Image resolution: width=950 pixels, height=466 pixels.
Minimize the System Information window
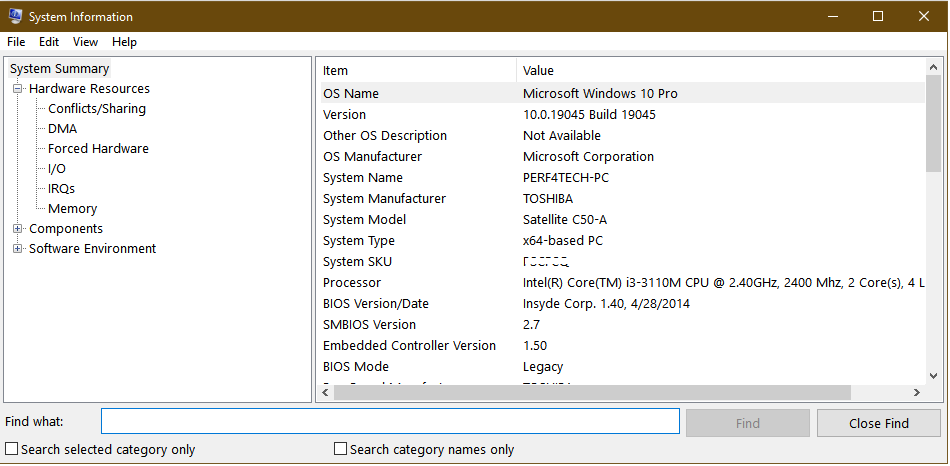(x=832, y=16)
